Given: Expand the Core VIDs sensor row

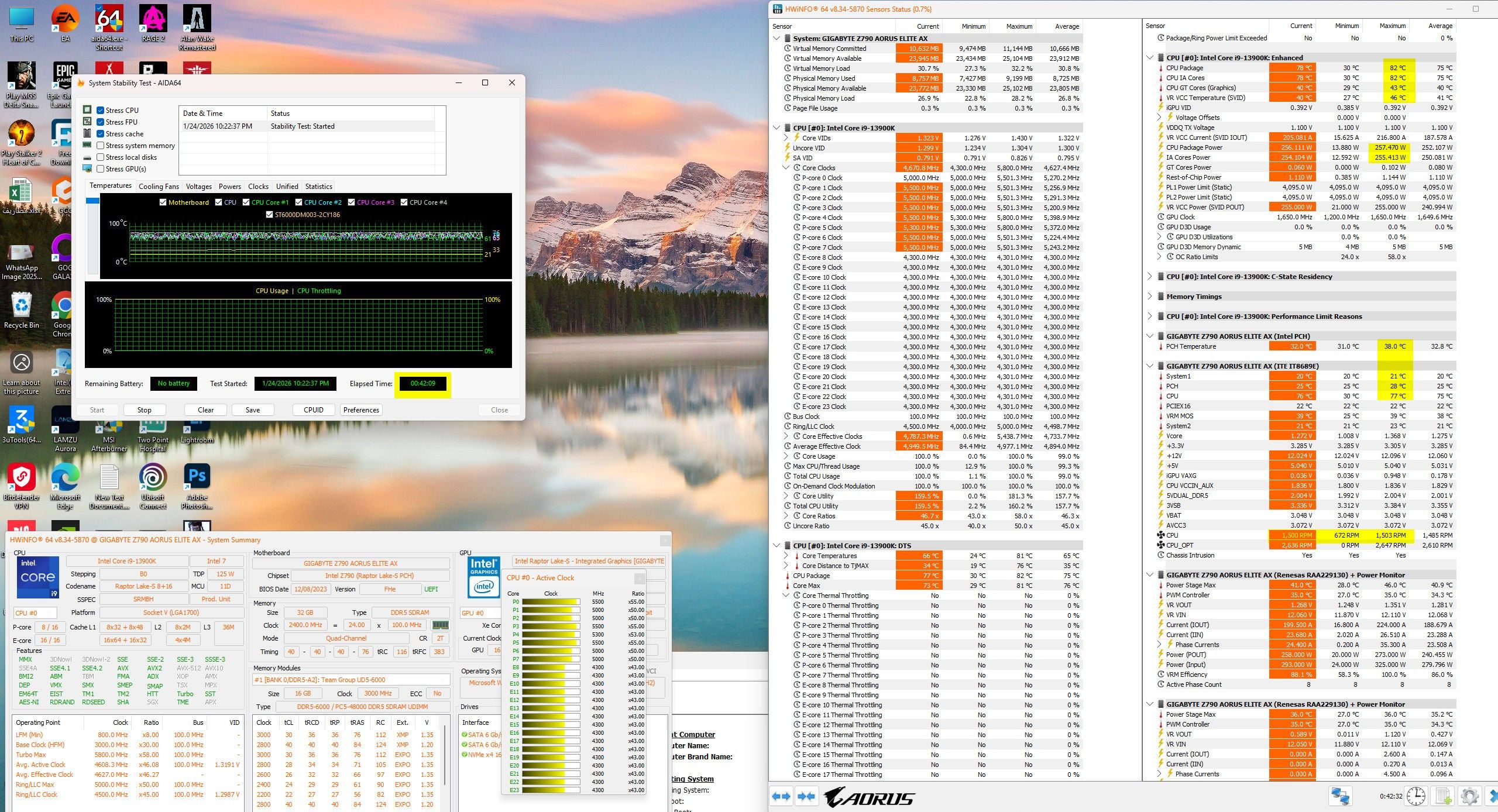Looking at the screenshot, I should pos(786,138).
